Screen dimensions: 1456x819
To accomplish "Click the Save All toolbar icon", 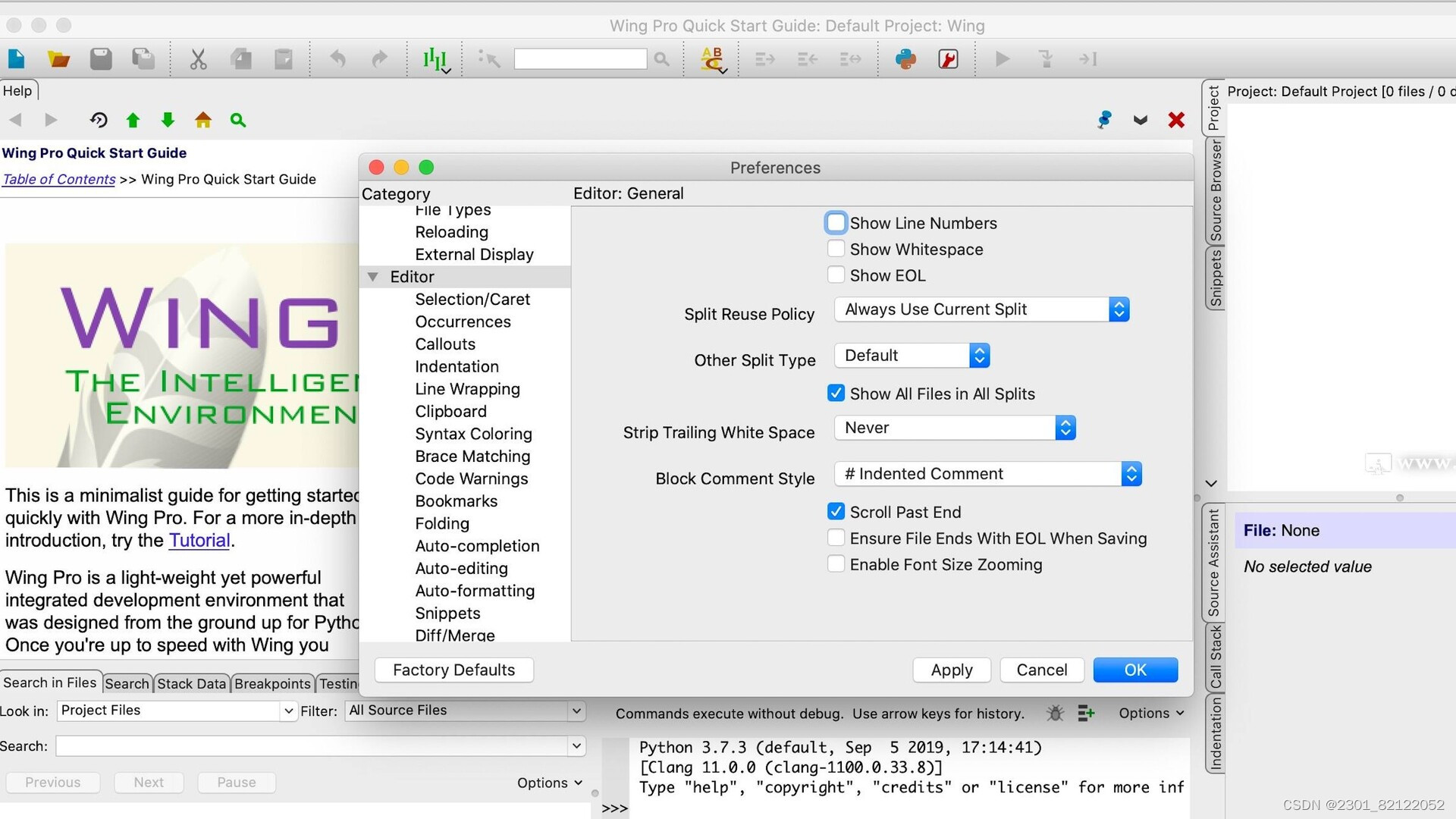I will (x=143, y=58).
